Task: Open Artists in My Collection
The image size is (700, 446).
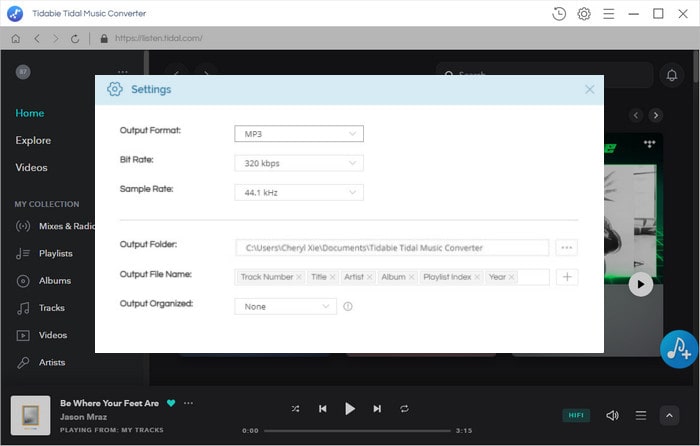Action: click(x=41, y=363)
